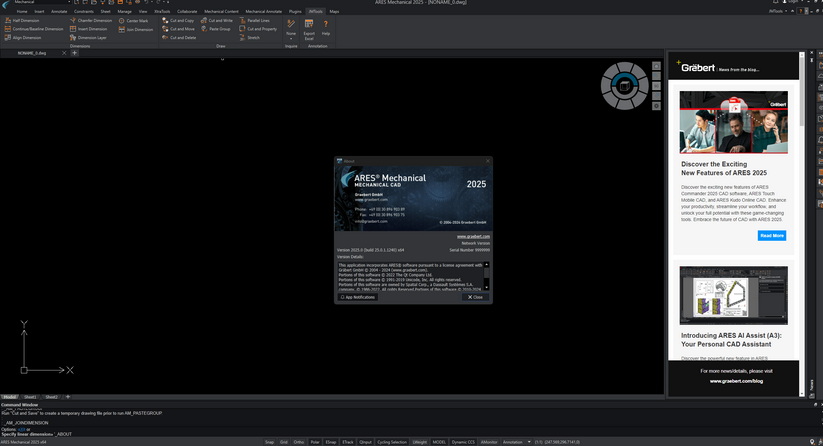Activate the Align Dimension tool
Screen dimensions: 823x446
[23, 38]
